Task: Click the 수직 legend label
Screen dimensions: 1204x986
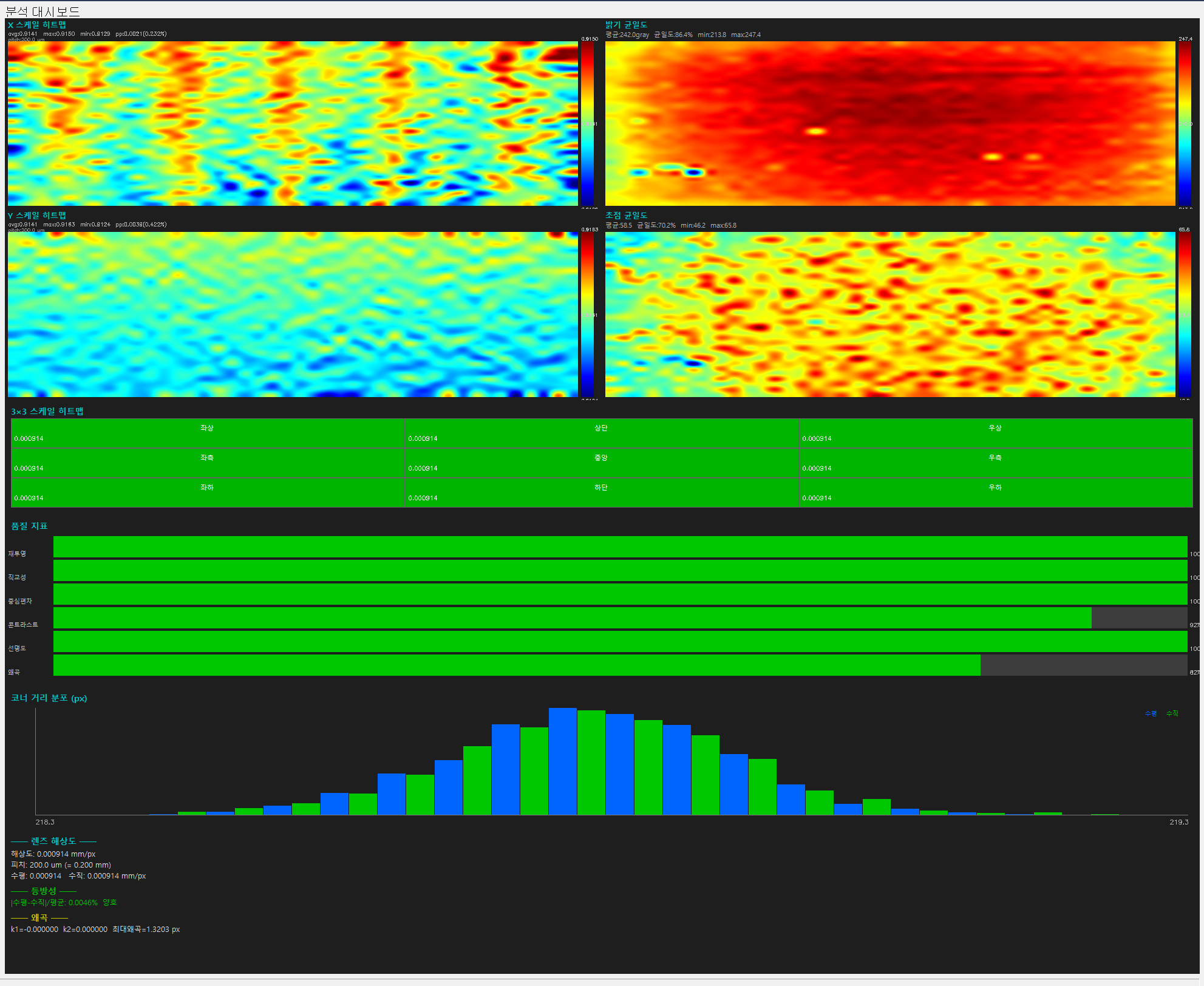Action: [1172, 713]
